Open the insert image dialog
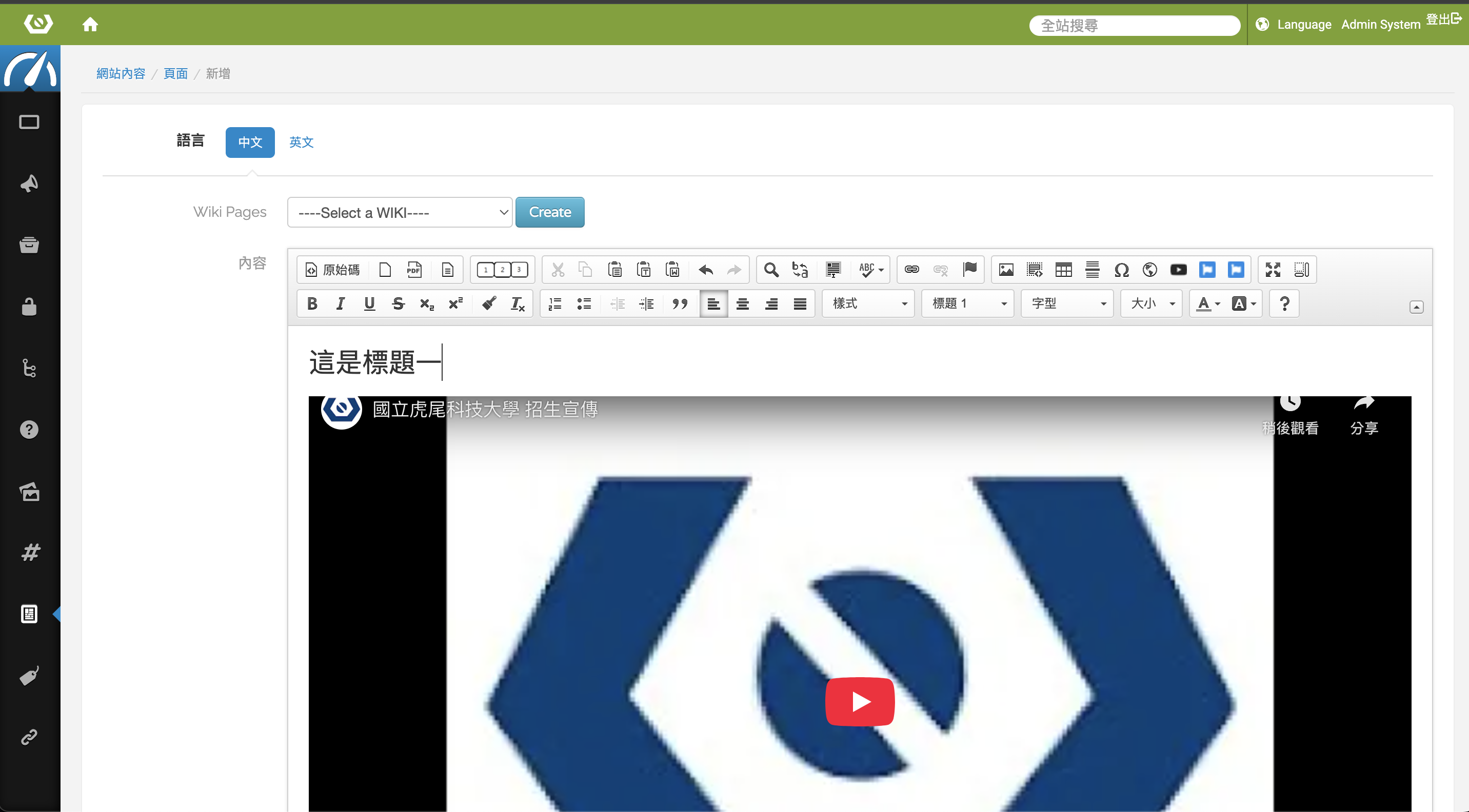Viewport: 1469px width, 812px height. (x=1006, y=270)
